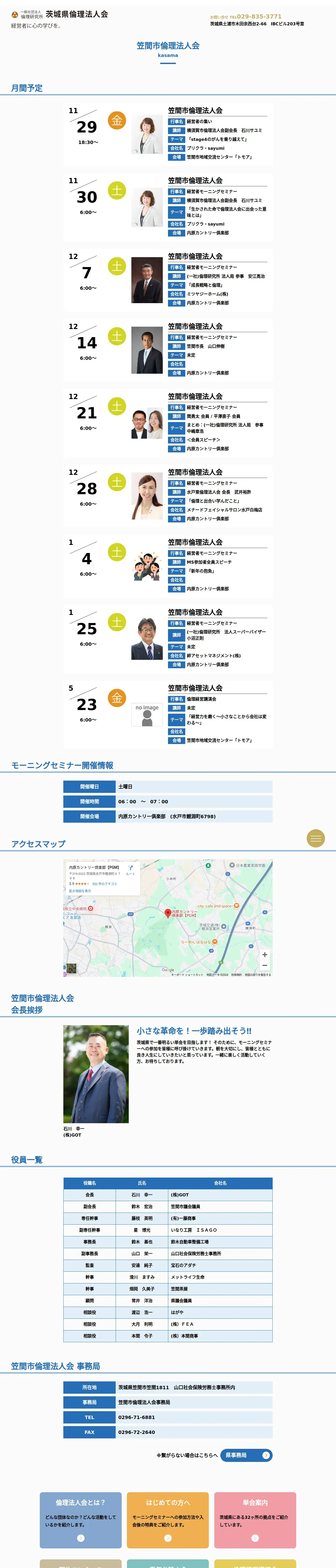Click キーボード ショートカット on the map
This screenshot has height=1568, width=336.
(187, 975)
